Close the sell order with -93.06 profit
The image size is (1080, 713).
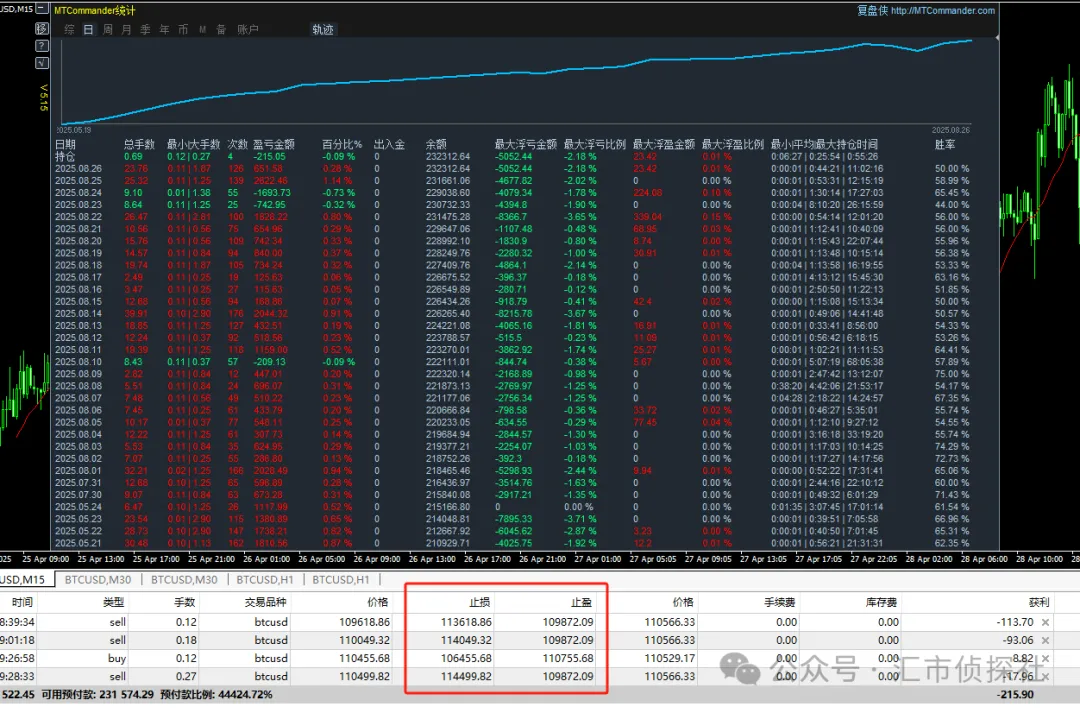[1046, 640]
